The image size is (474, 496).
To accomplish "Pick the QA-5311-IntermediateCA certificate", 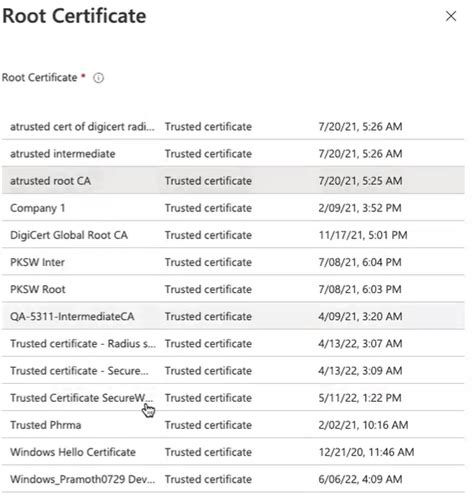I will coord(233,316).
